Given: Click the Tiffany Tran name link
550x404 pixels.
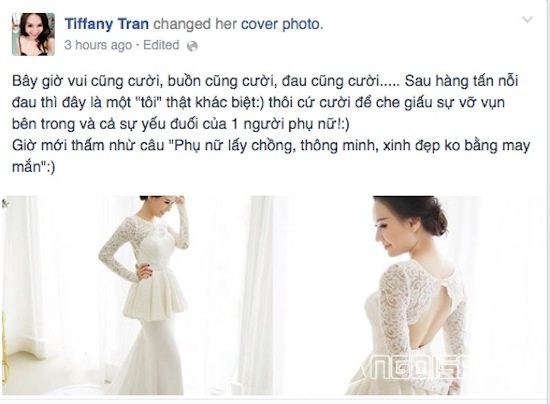Looking at the screenshot, I should coord(107,24).
